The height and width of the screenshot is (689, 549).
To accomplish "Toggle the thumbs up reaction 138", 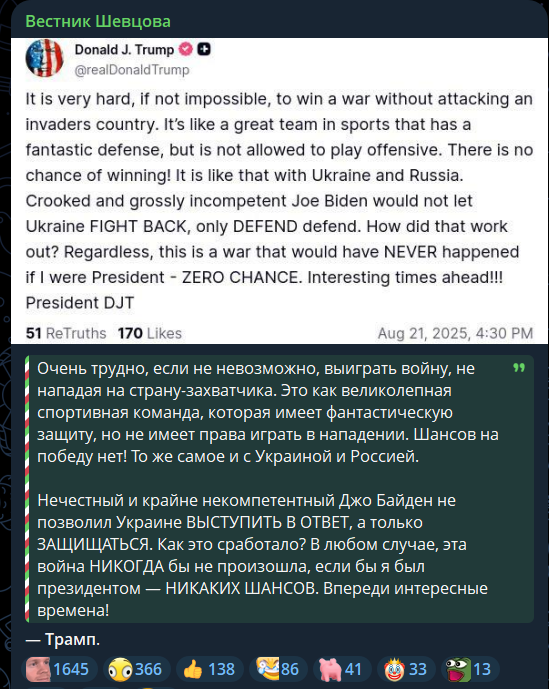I will click(210, 669).
